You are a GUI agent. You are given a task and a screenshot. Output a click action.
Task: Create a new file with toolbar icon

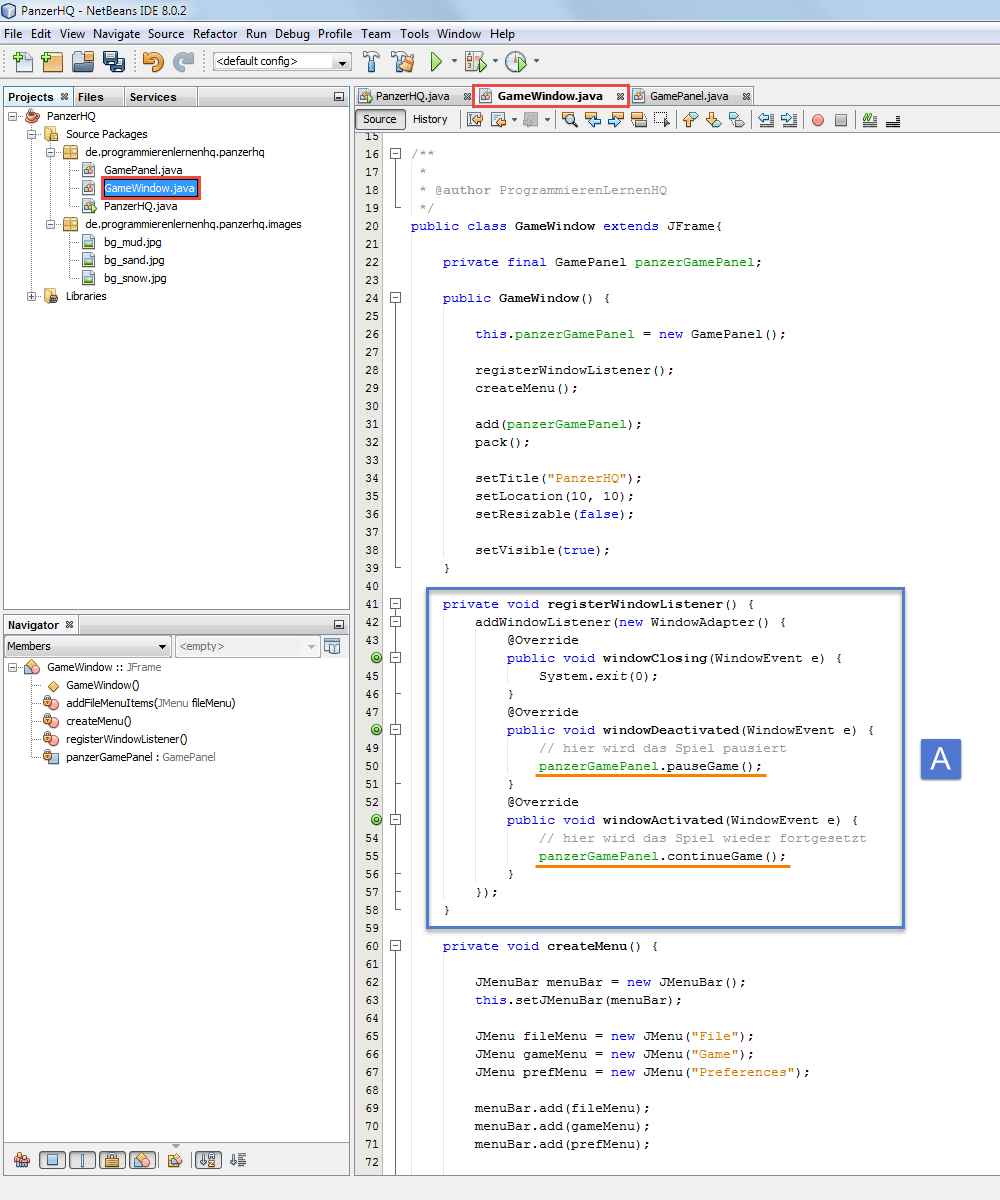click(x=22, y=61)
